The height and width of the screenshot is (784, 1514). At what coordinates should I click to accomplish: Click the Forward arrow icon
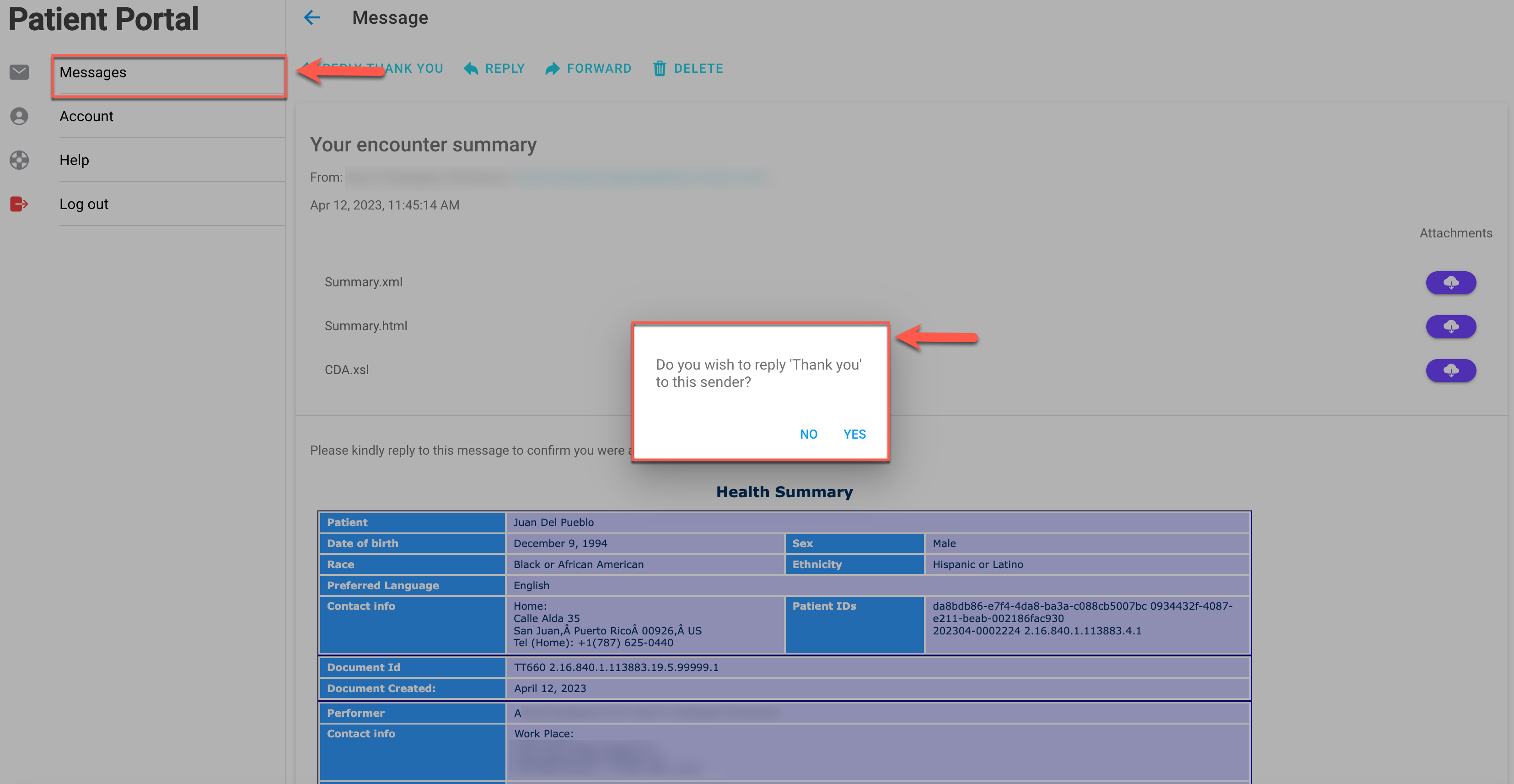(552, 69)
